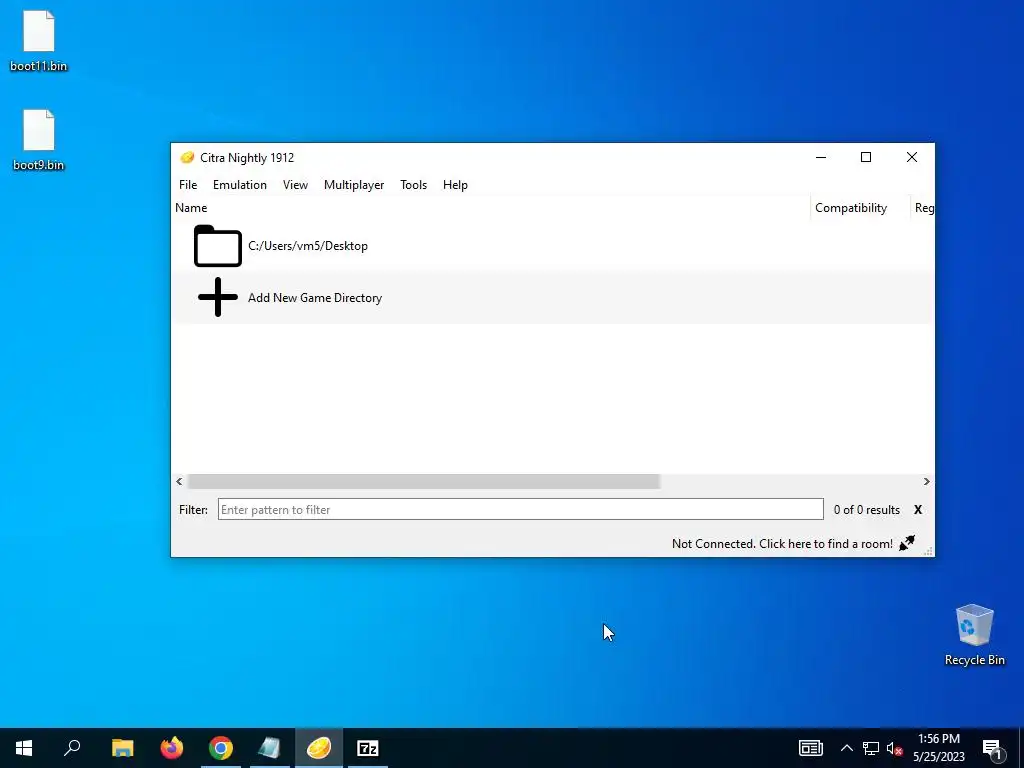
Task: Click the muted volume tray icon
Action: click(x=895, y=748)
